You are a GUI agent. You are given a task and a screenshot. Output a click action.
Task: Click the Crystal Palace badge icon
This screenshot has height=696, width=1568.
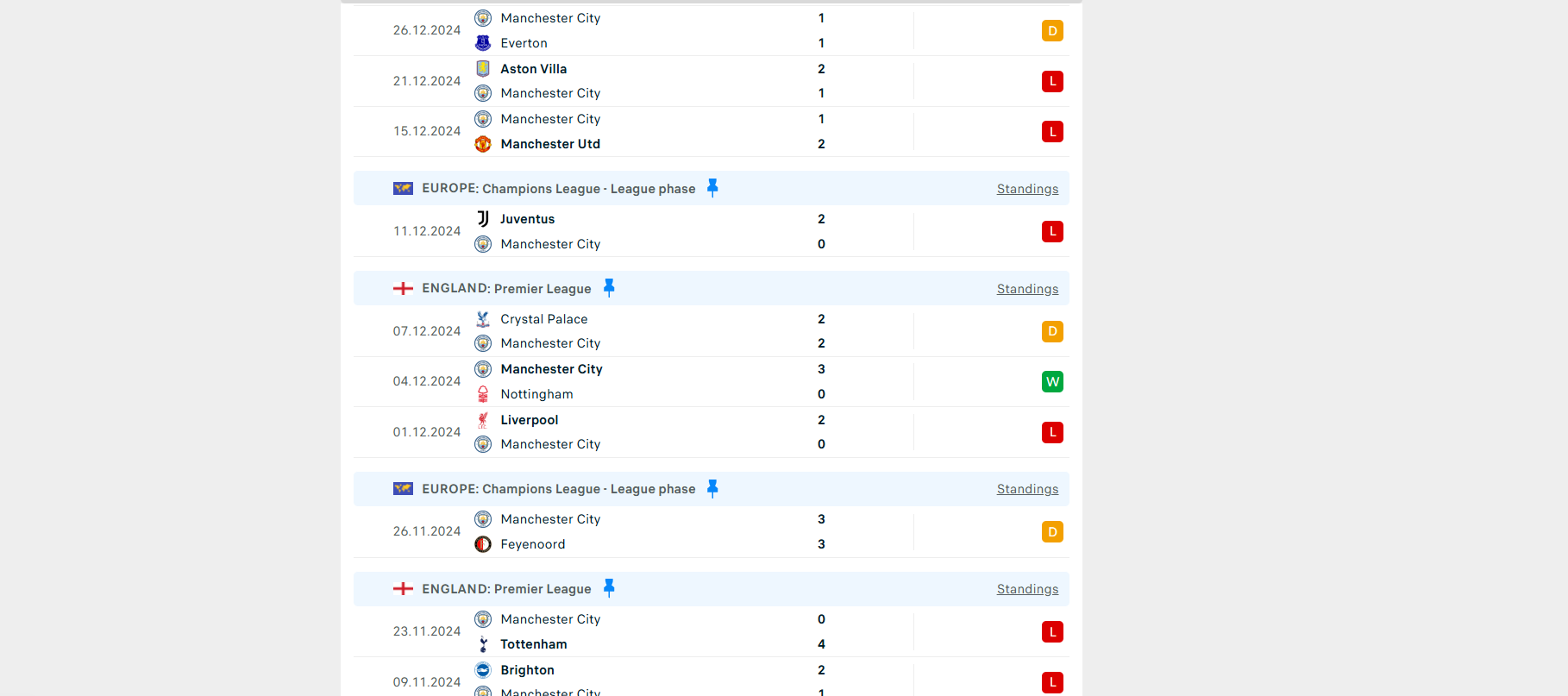click(x=483, y=319)
